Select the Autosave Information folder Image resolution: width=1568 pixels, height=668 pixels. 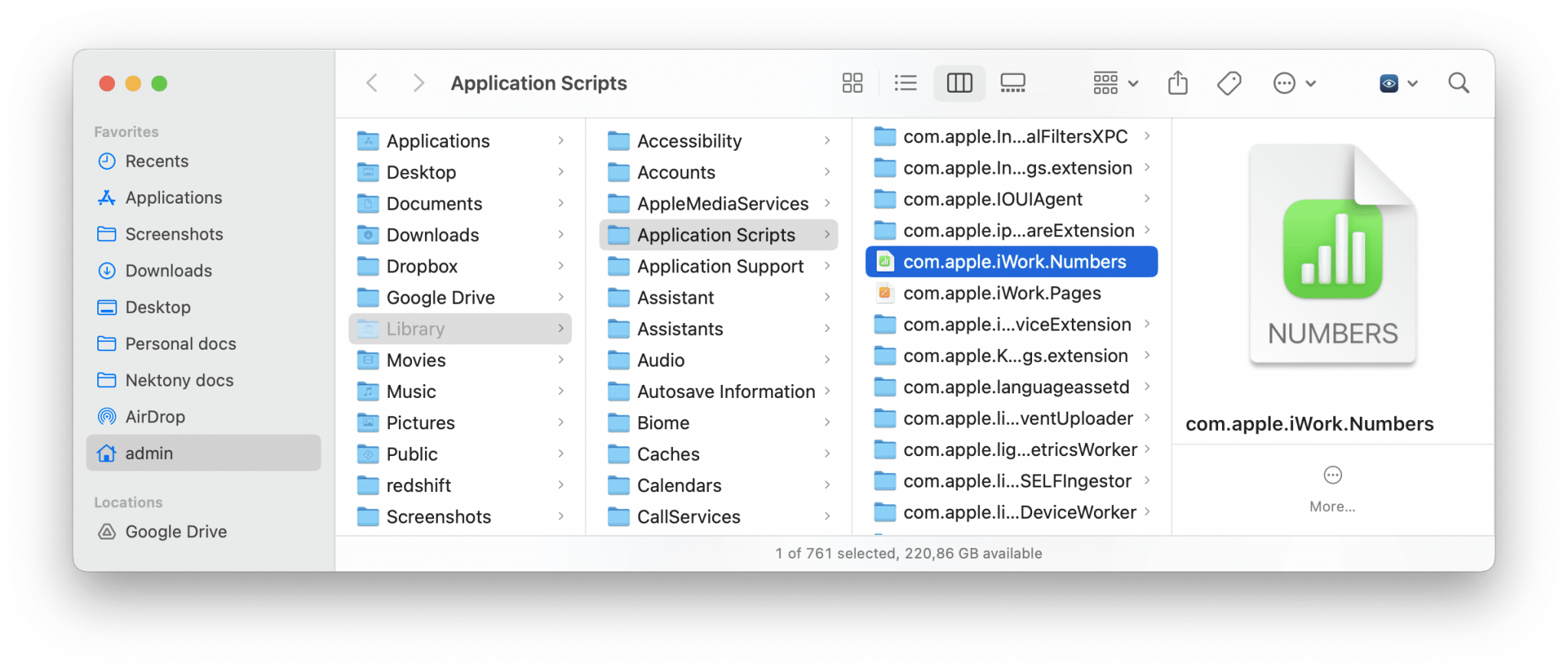coord(718,392)
